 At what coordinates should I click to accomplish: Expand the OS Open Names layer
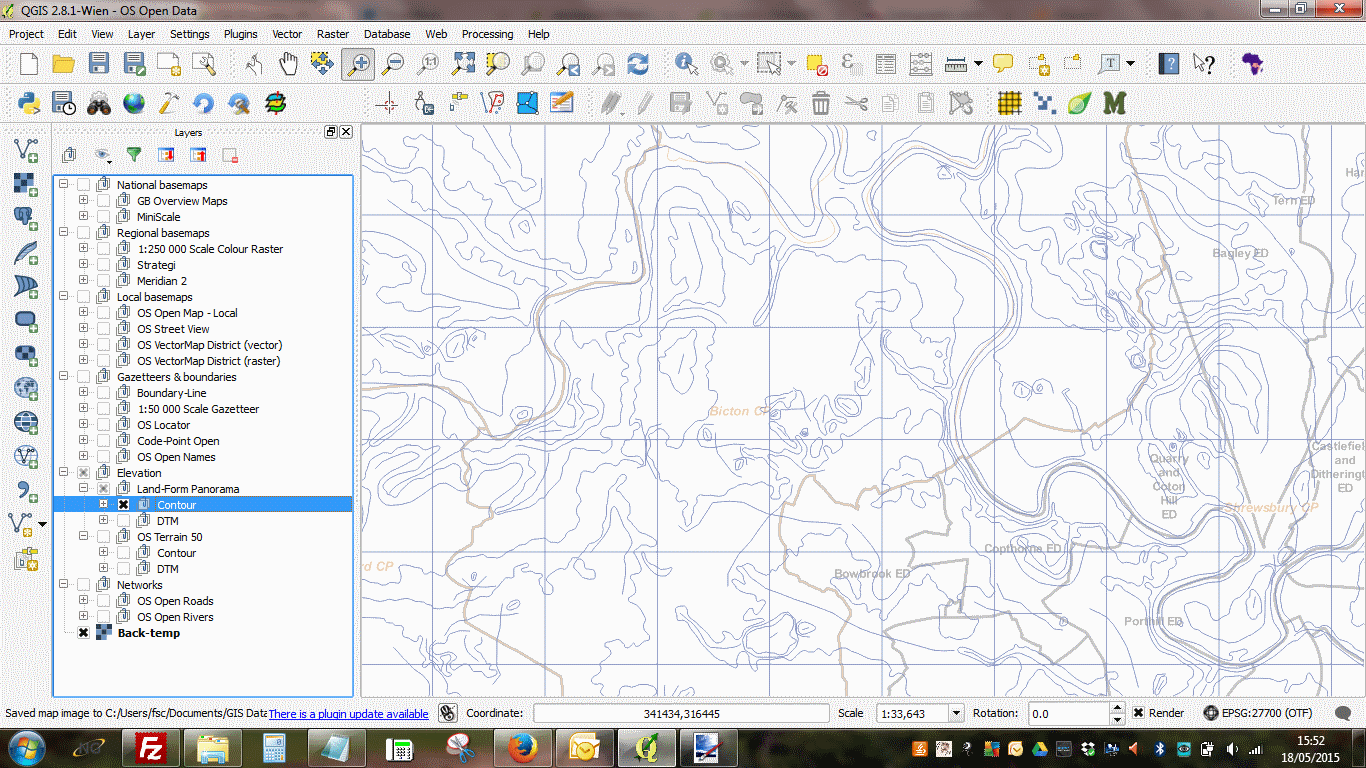point(83,457)
